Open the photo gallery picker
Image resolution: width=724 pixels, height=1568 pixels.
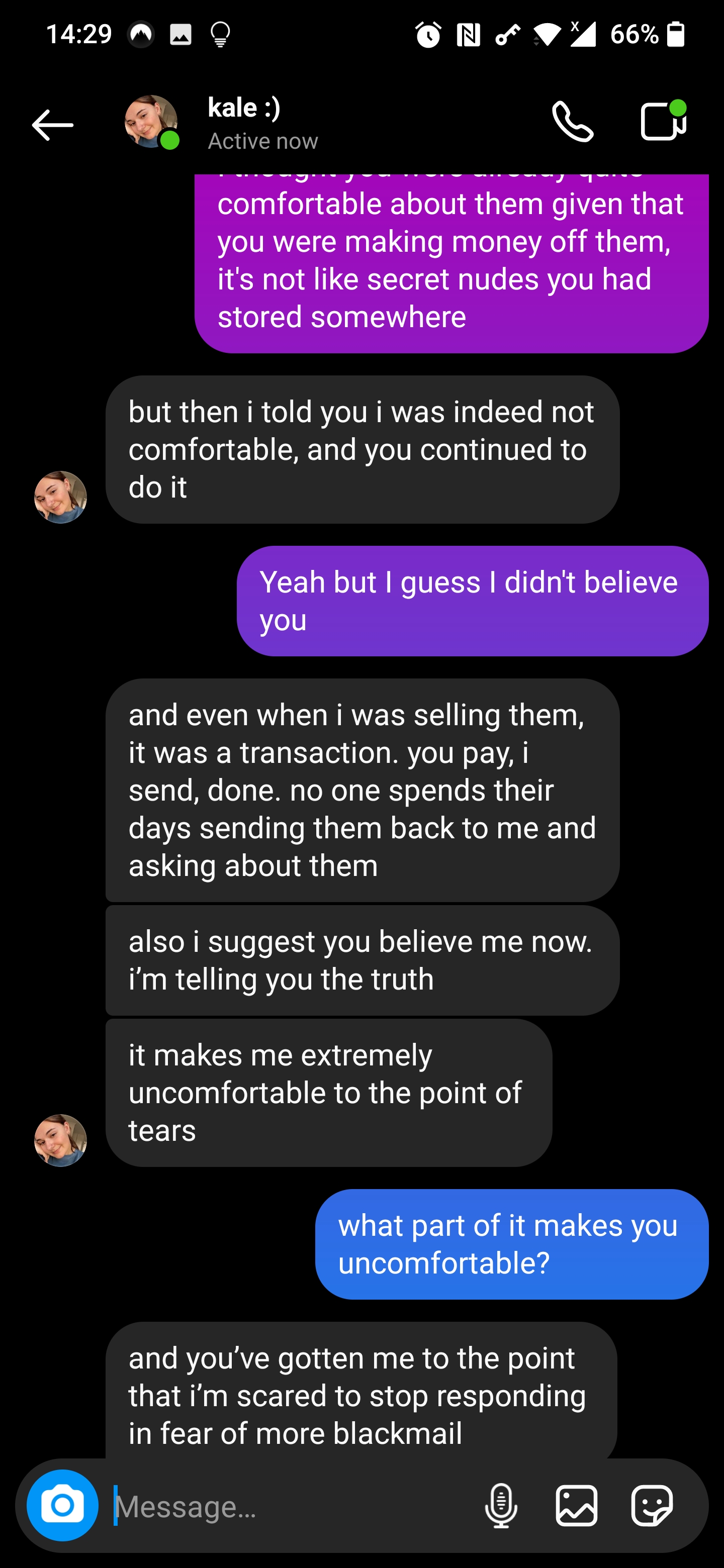(x=576, y=1505)
